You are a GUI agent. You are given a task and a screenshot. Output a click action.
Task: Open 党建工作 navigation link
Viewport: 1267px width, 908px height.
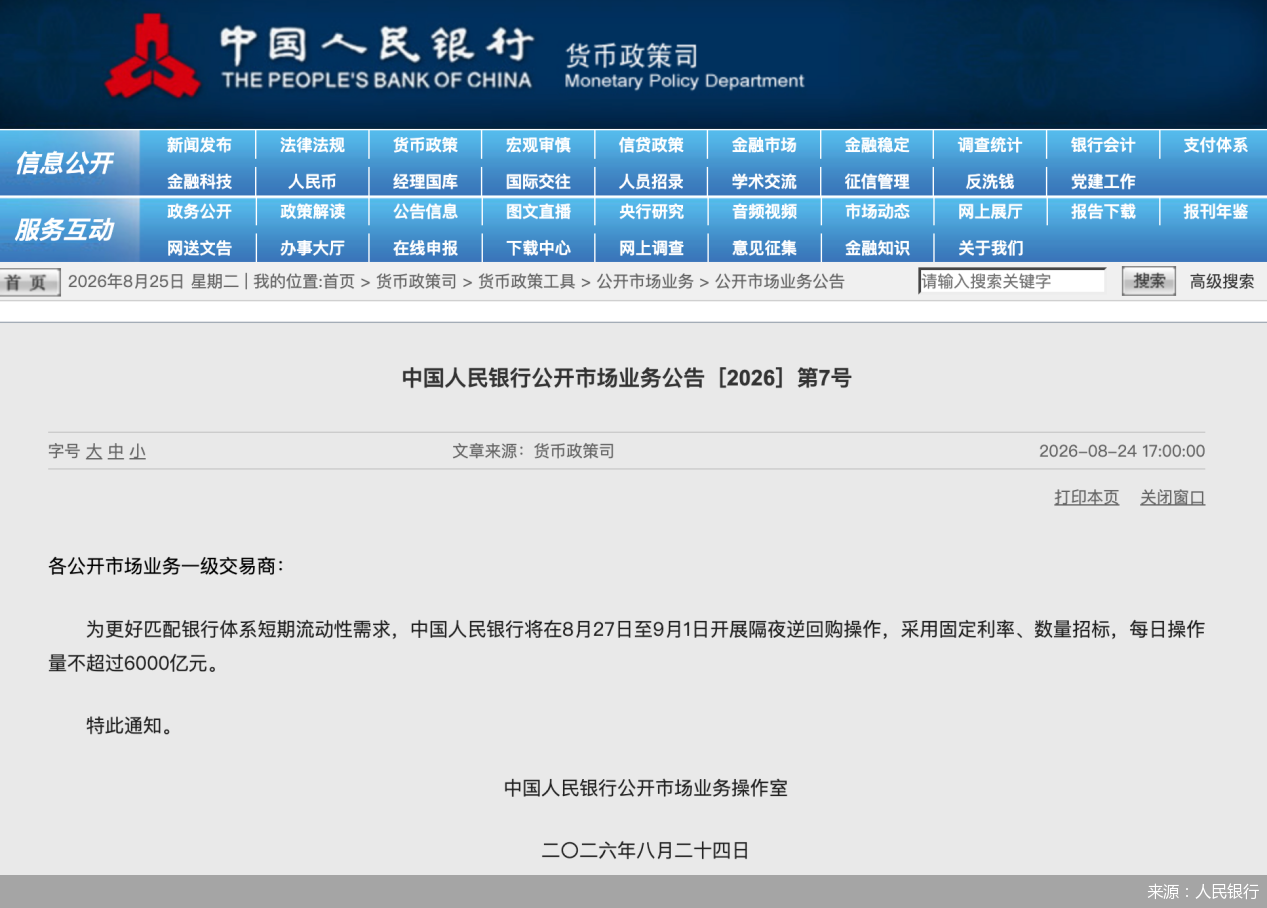point(1103,182)
